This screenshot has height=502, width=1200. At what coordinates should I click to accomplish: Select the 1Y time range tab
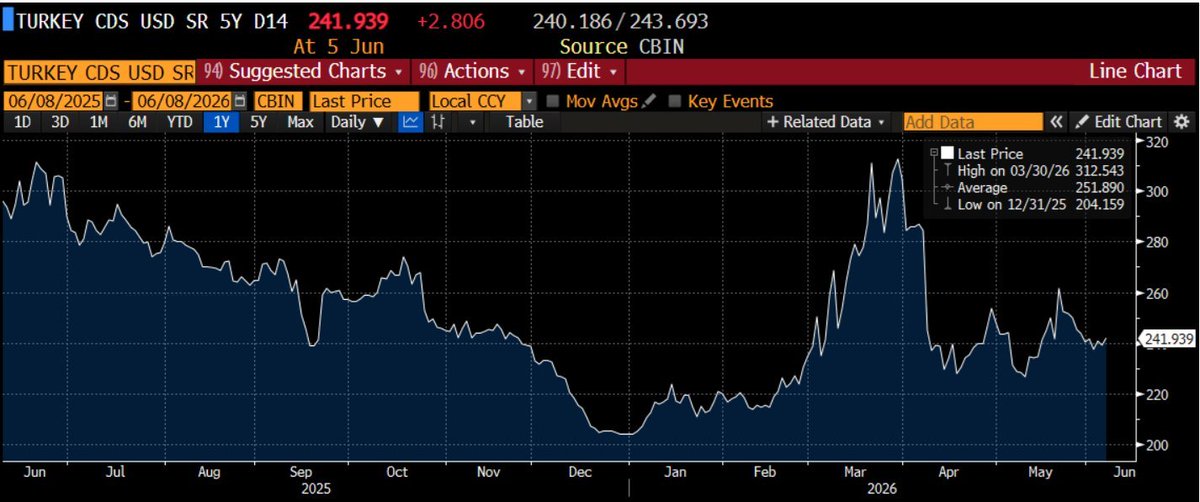(221, 122)
